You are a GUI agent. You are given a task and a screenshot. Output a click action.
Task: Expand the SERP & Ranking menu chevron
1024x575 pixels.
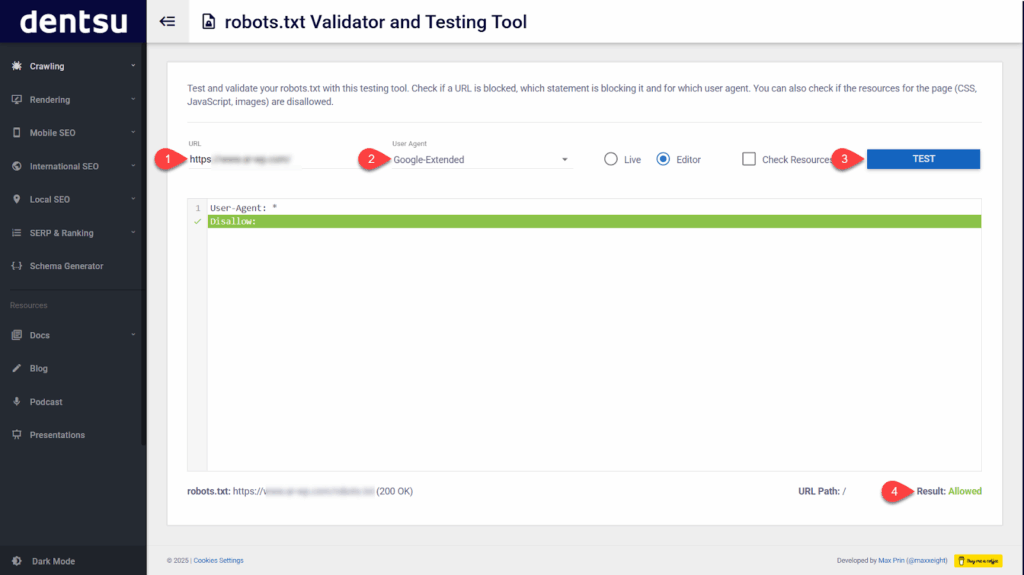133,233
